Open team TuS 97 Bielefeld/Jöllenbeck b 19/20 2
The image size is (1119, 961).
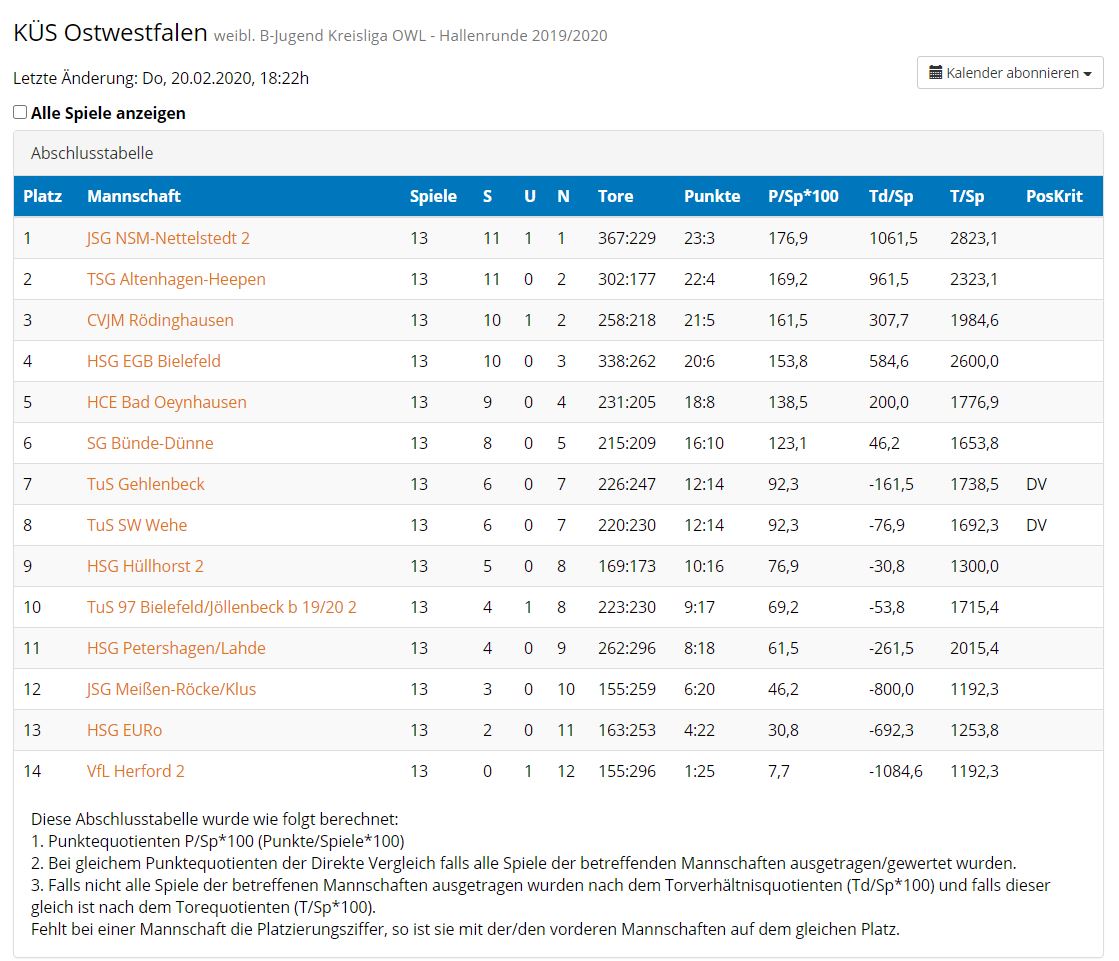tap(222, 607)
